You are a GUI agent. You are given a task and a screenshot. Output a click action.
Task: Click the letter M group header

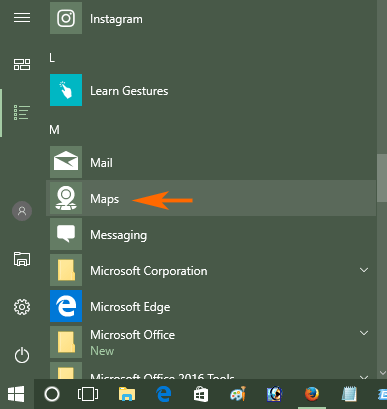click(54, 130)
